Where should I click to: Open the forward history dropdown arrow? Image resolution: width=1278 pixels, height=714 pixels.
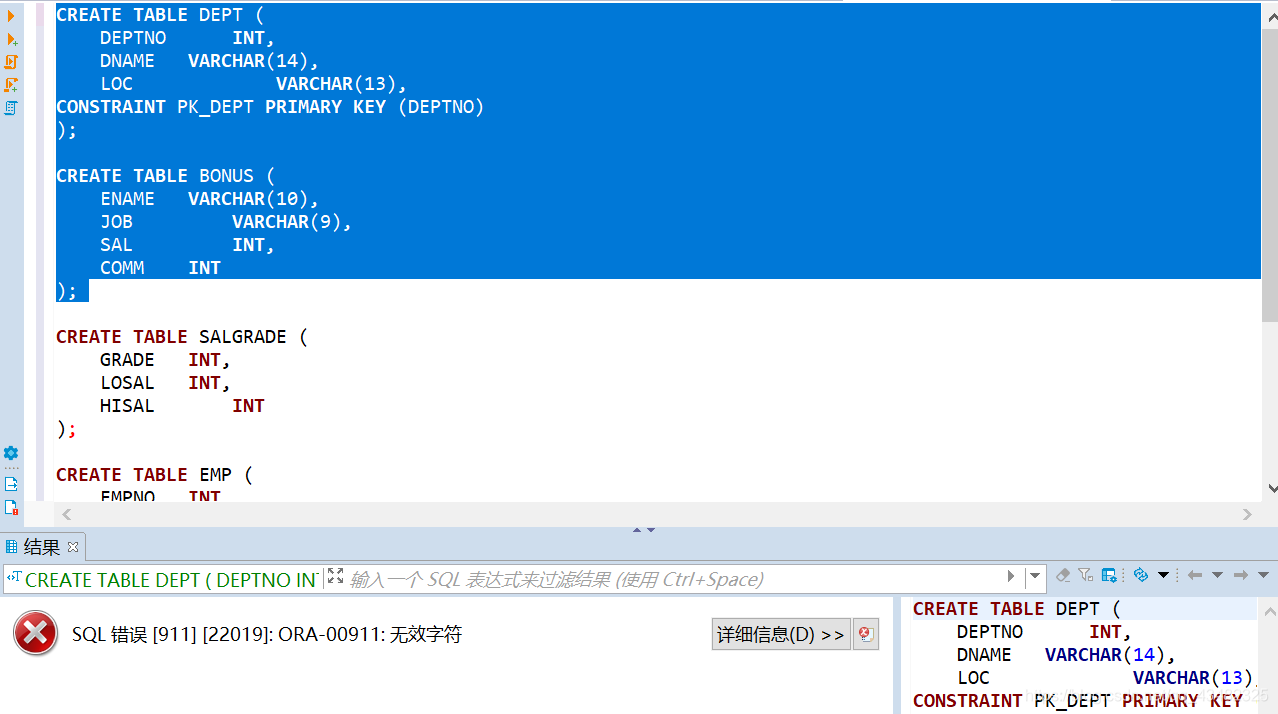tap(1263, 575)
